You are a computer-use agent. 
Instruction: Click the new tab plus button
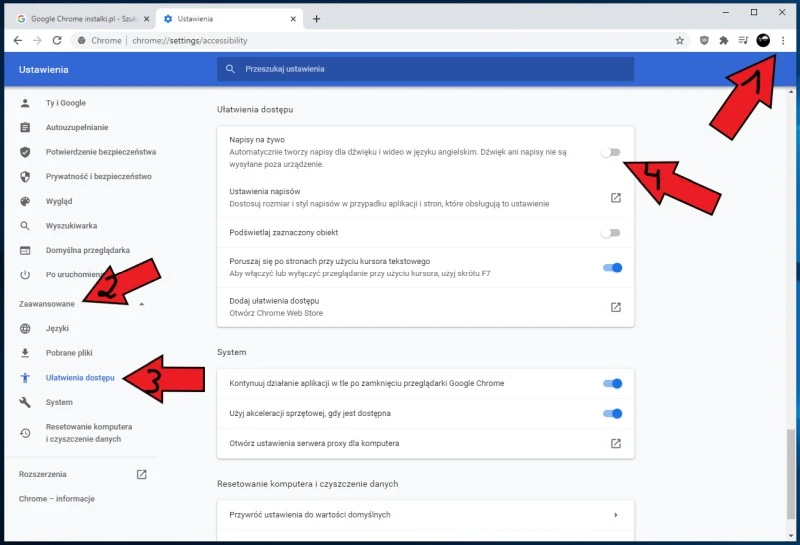click(316, 19)
